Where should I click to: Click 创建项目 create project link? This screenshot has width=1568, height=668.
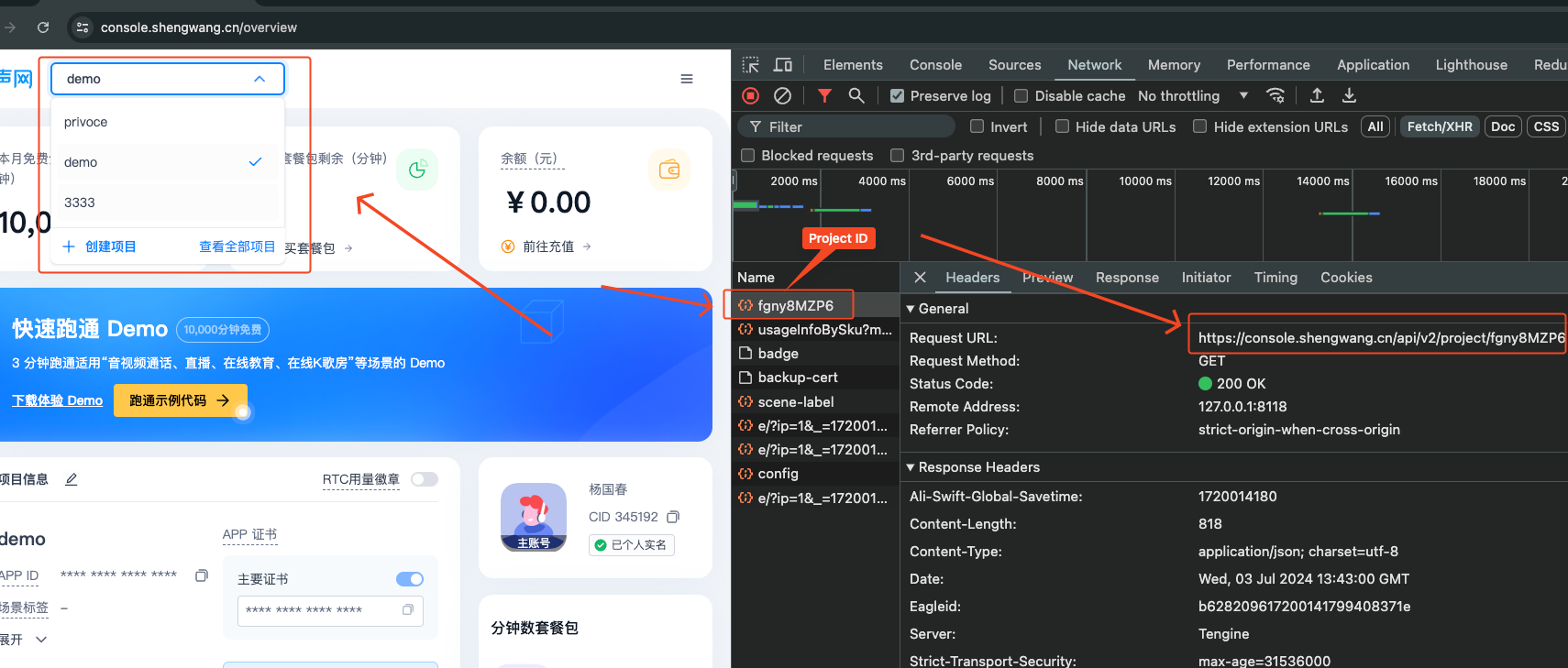99,246
